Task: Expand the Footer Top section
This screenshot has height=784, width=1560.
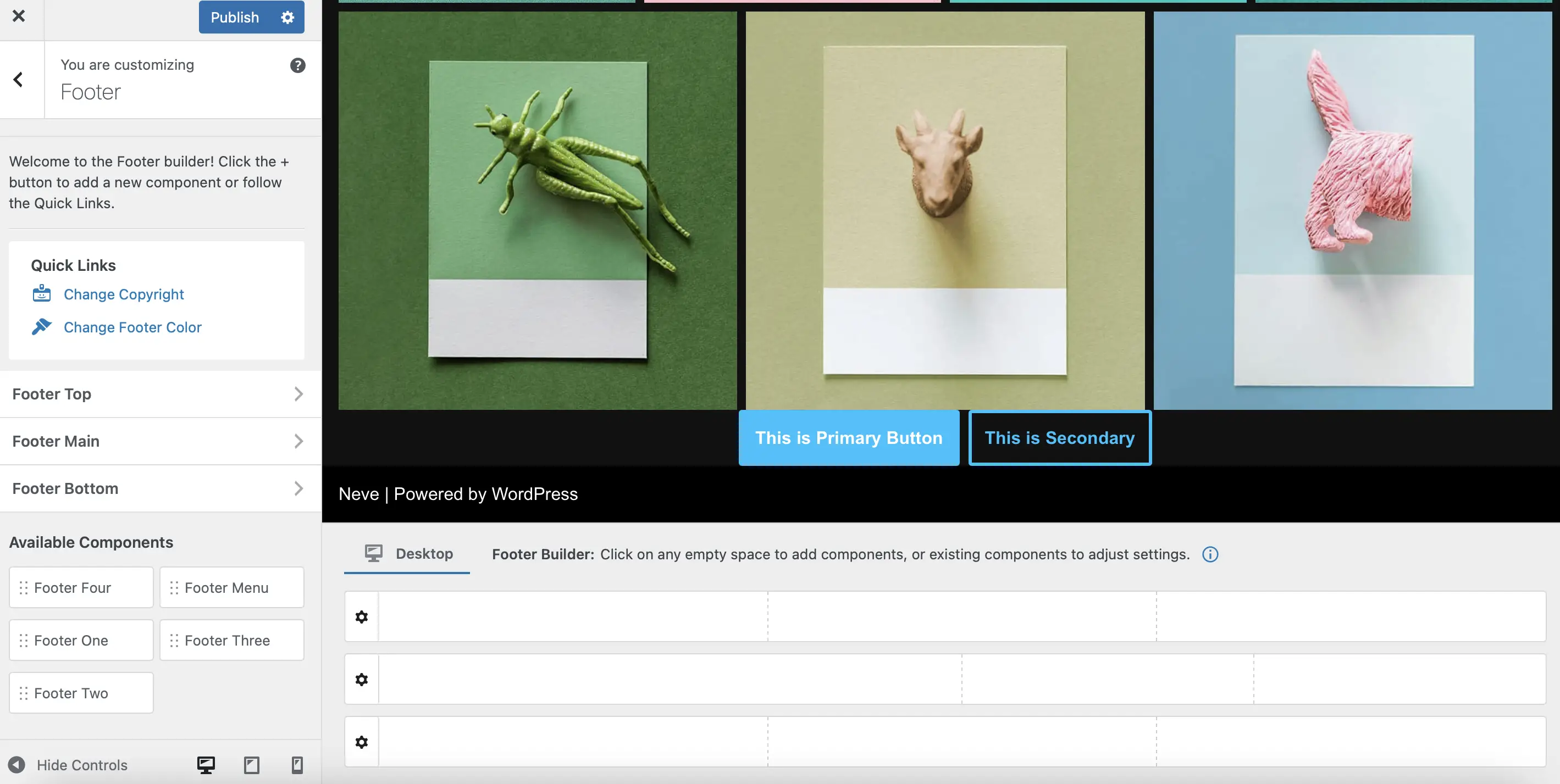Action: [157, 393]
